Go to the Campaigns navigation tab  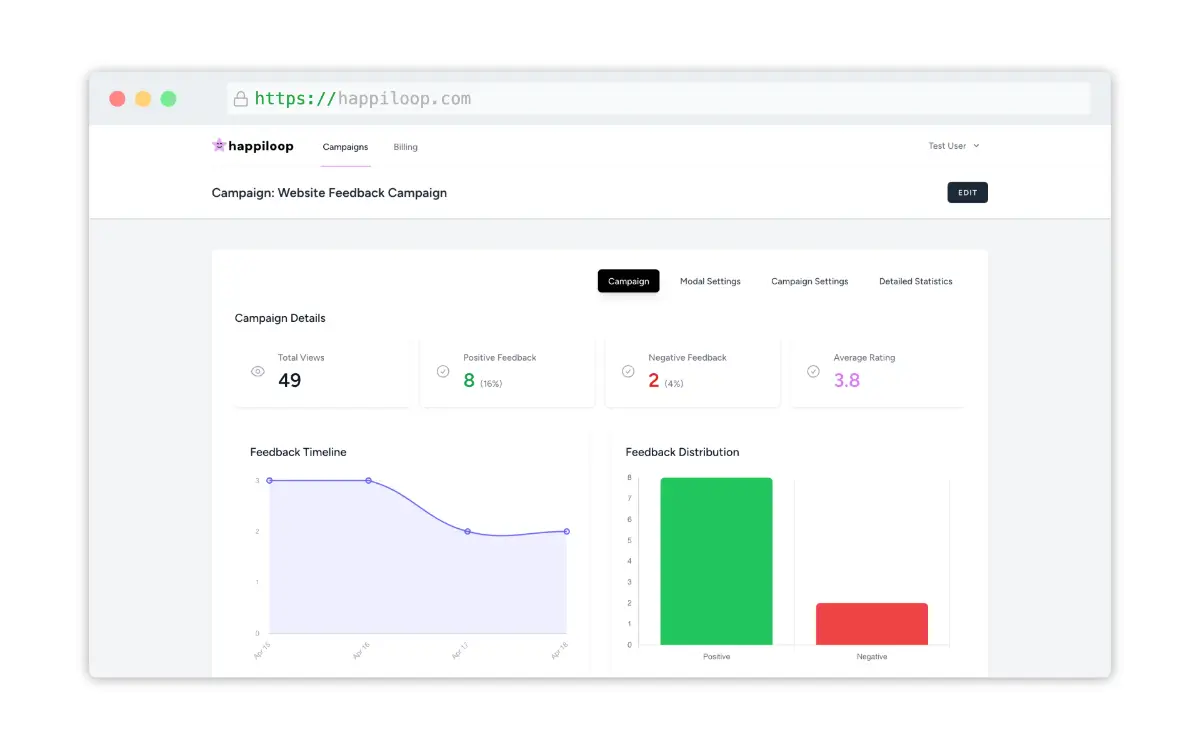click(x=345, y=147)
